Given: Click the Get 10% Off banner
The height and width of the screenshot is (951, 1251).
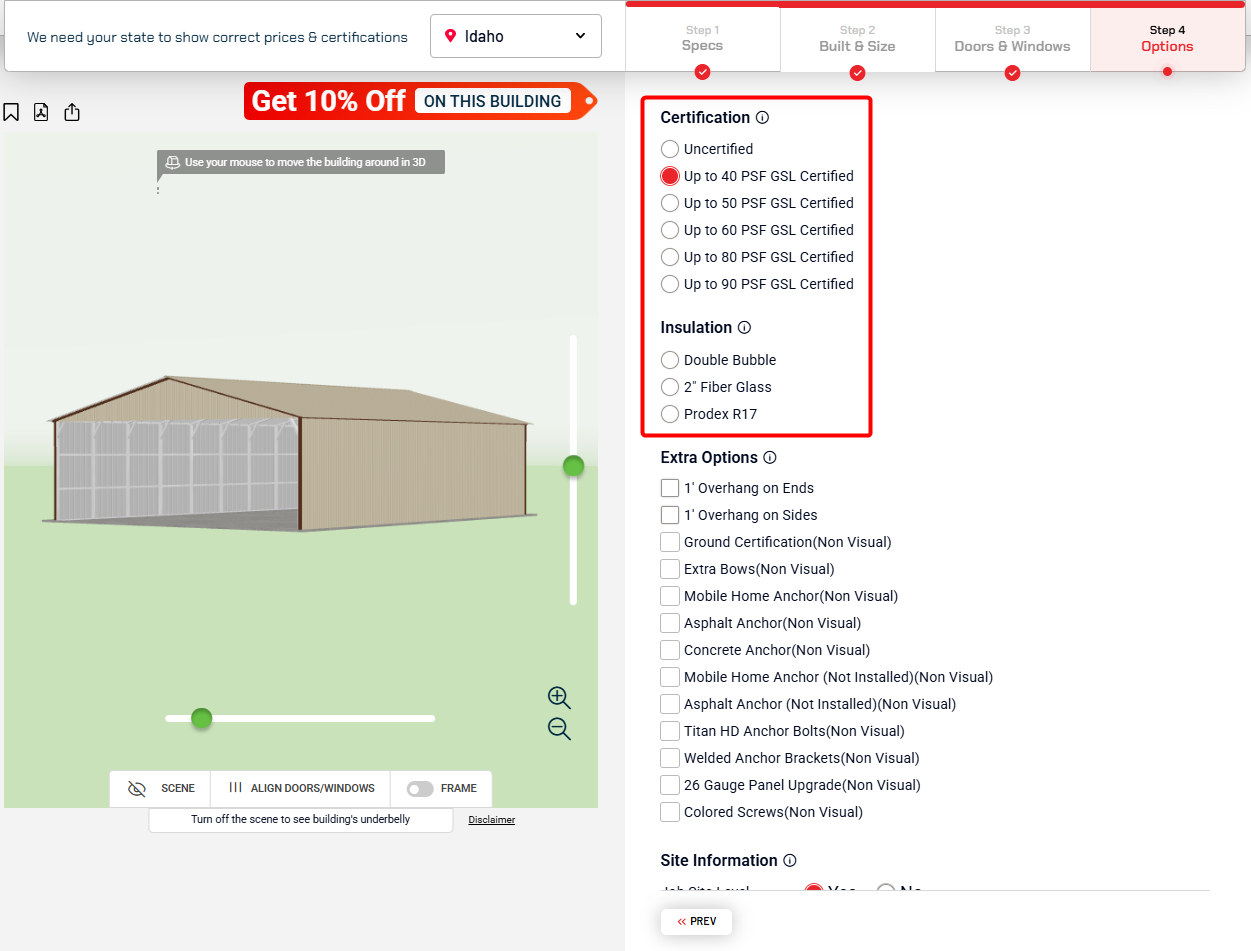Looking at the screenshot, I should (420, 101).
